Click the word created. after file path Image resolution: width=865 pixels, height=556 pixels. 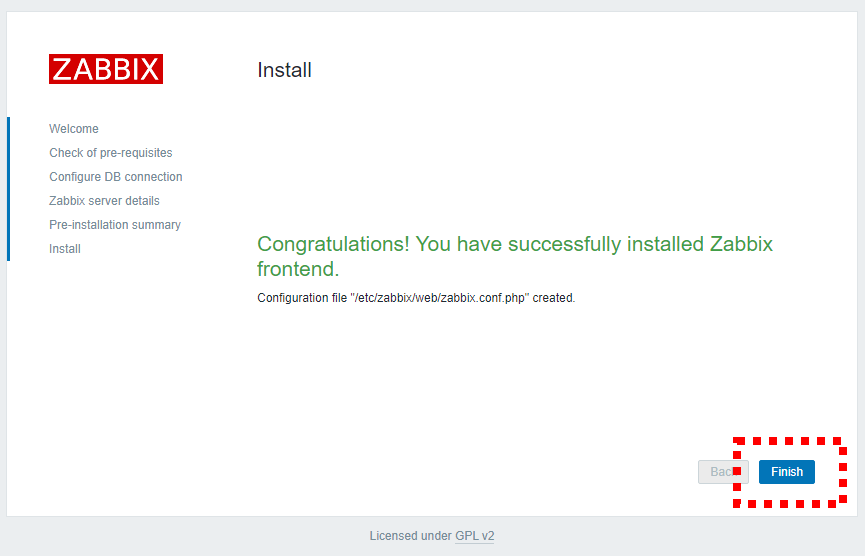coord(554,298)
